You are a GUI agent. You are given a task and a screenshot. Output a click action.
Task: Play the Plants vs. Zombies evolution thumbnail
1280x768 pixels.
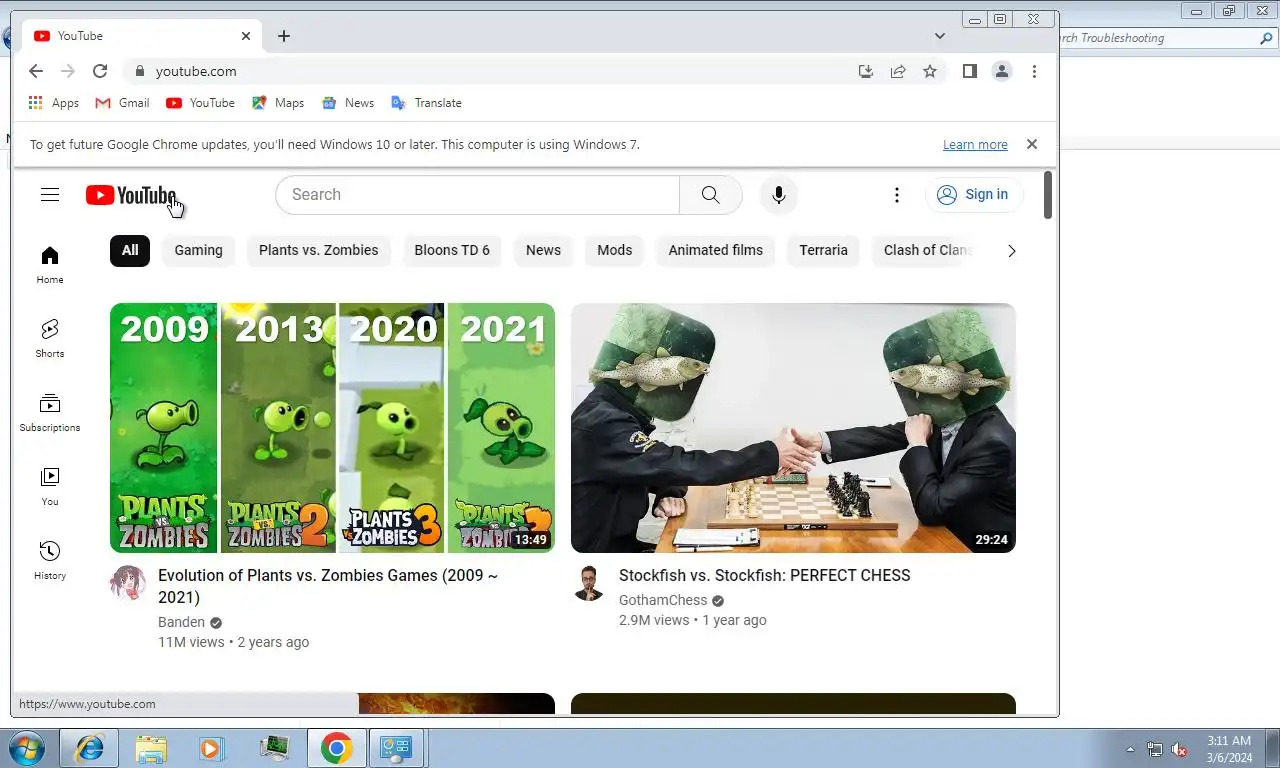point(332,428)
